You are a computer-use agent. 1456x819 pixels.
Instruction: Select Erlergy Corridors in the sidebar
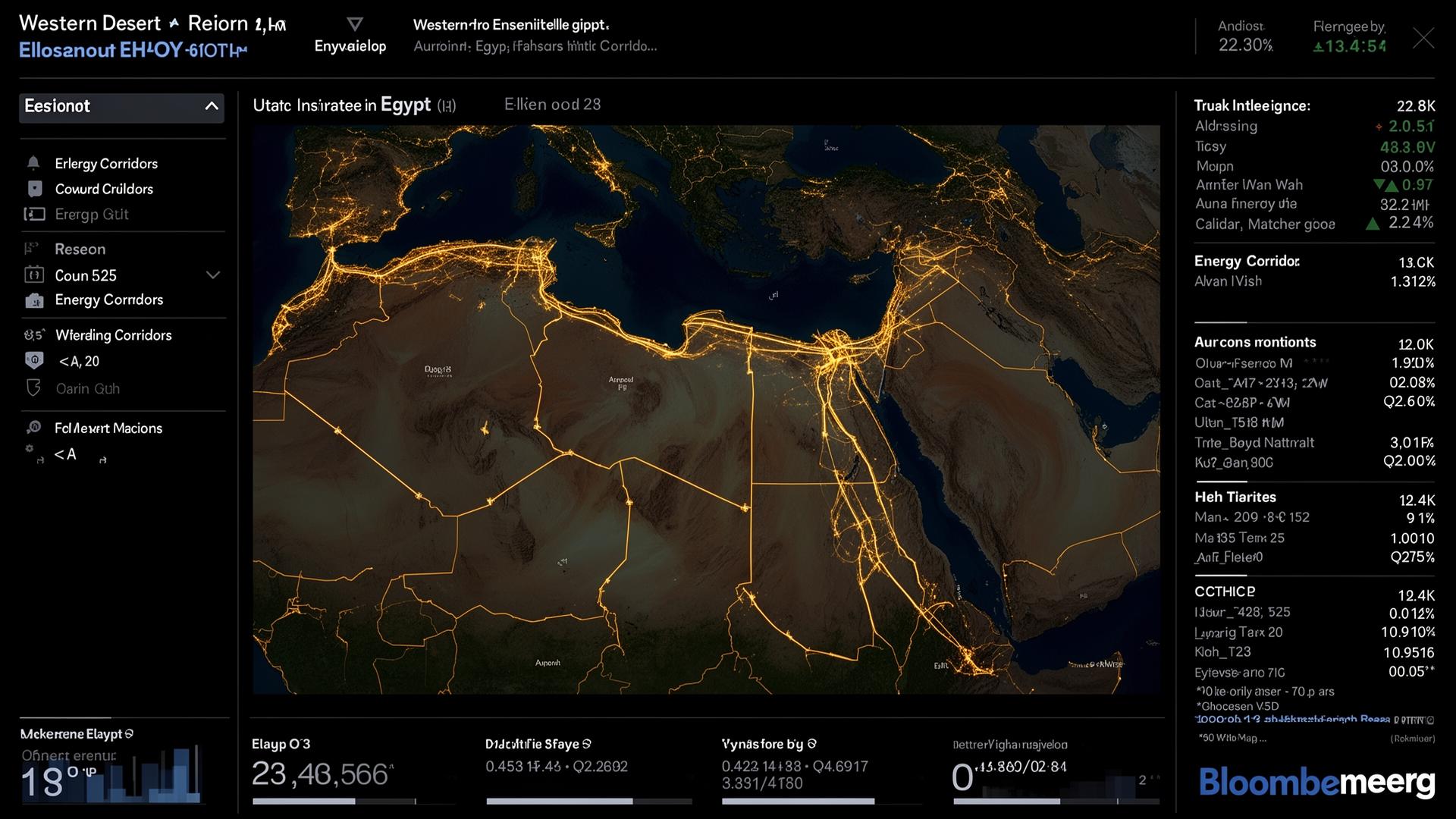click(x=106, y=164)
